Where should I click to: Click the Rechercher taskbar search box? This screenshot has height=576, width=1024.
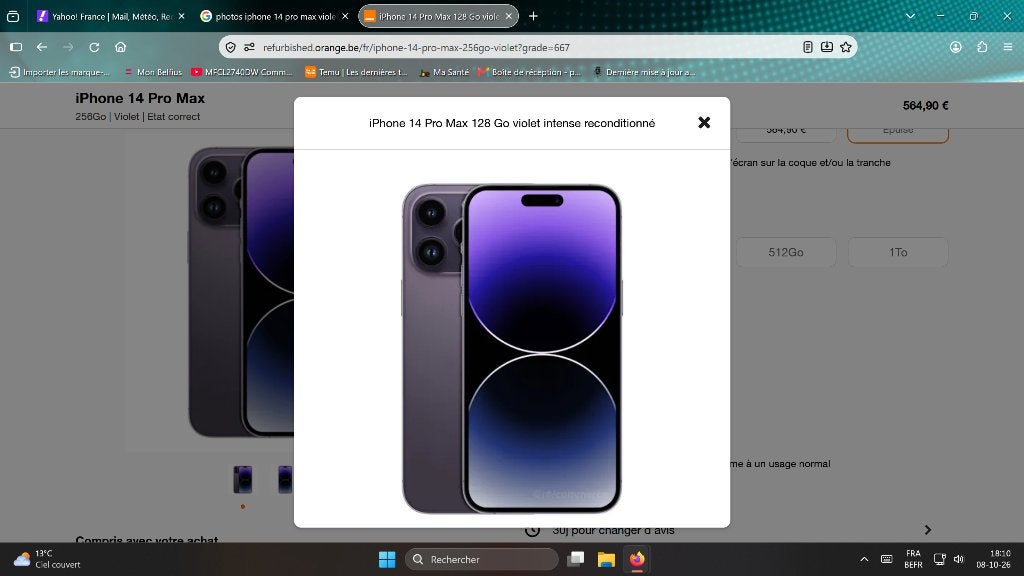click(482, 560)
